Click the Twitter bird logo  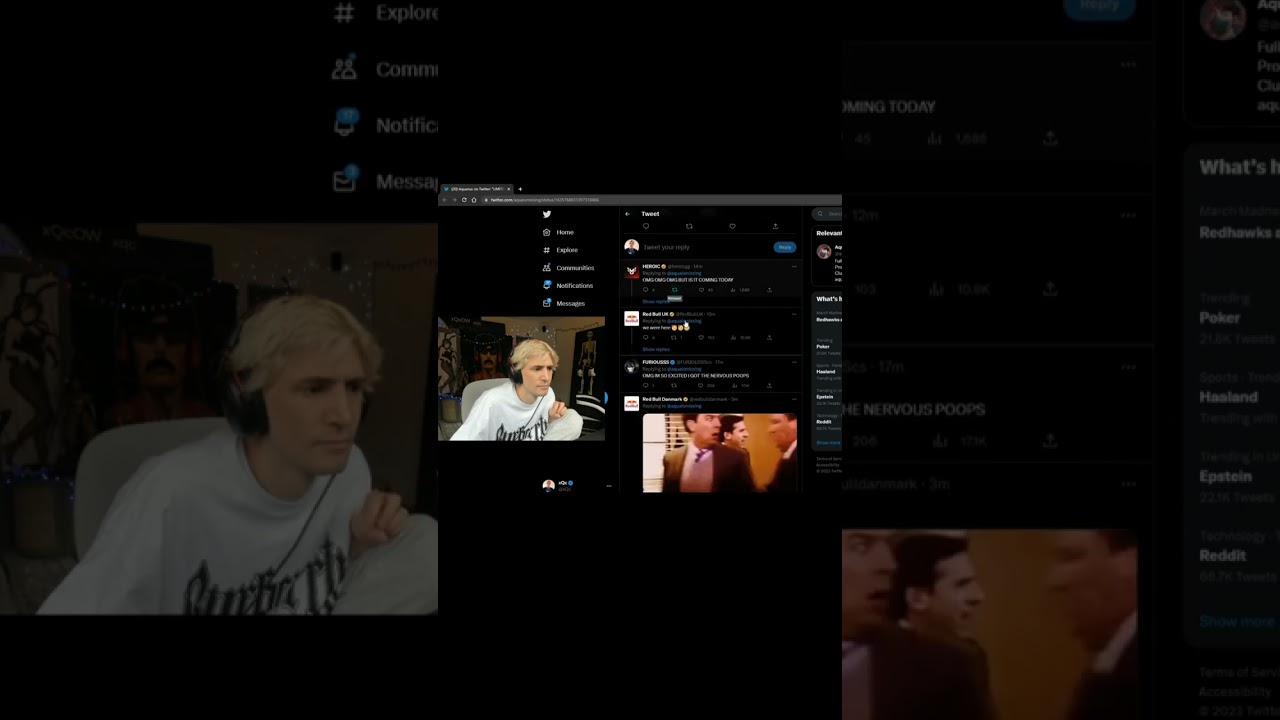[547, 214]
